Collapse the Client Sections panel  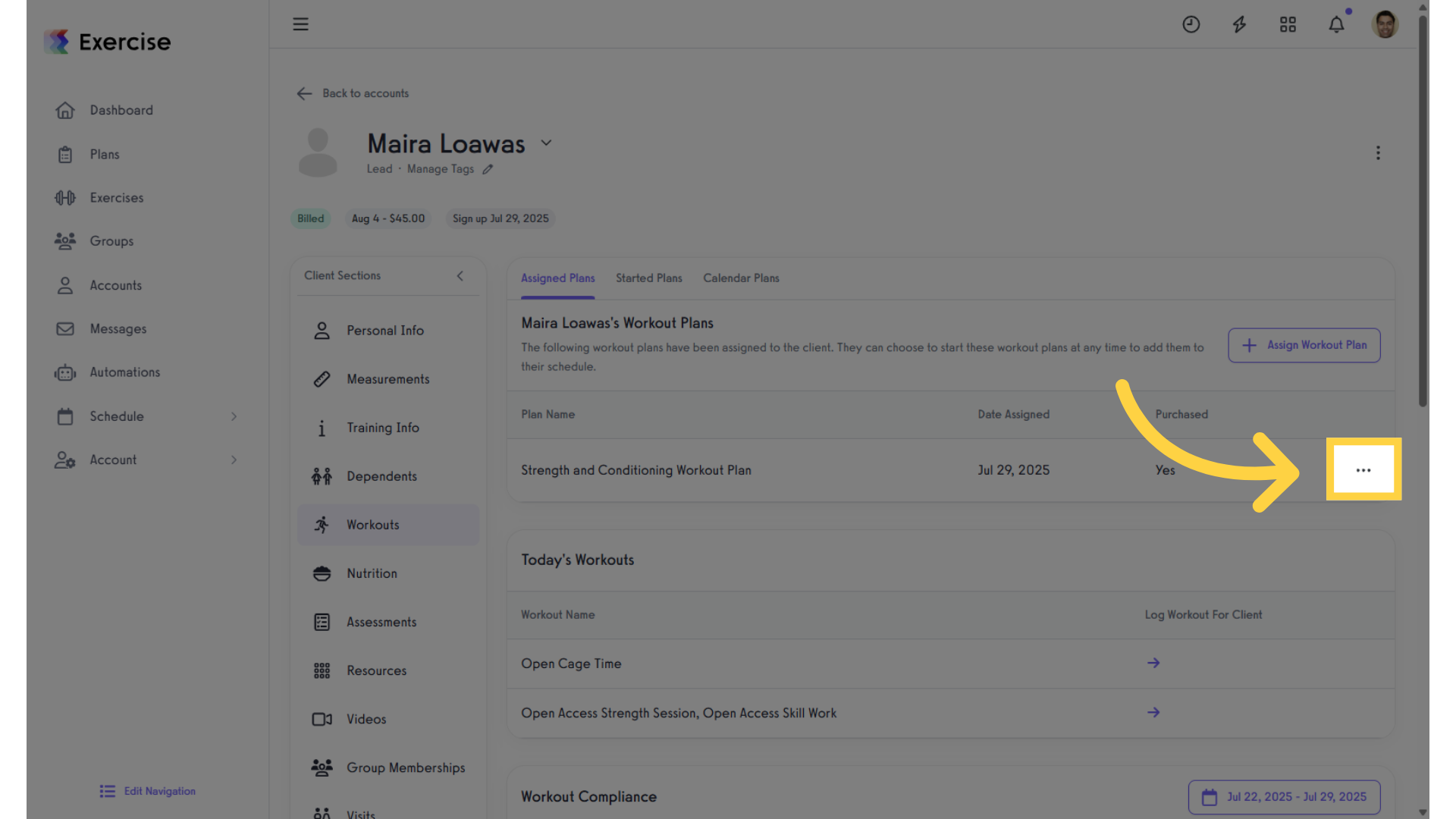(x=460, y=276)
